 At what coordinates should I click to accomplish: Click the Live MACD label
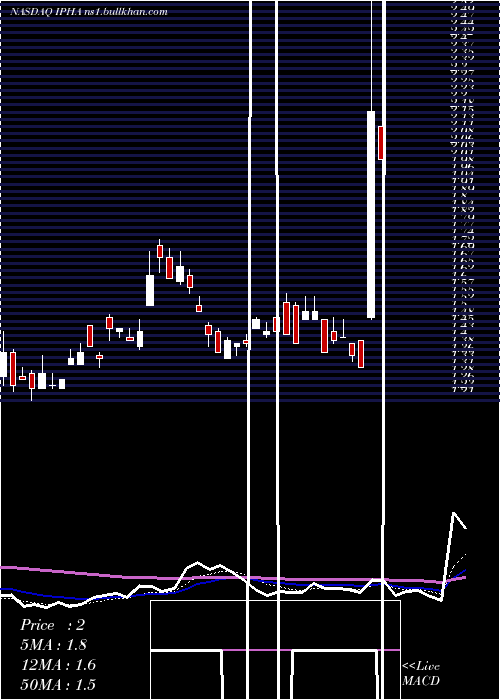pos(421,673)
